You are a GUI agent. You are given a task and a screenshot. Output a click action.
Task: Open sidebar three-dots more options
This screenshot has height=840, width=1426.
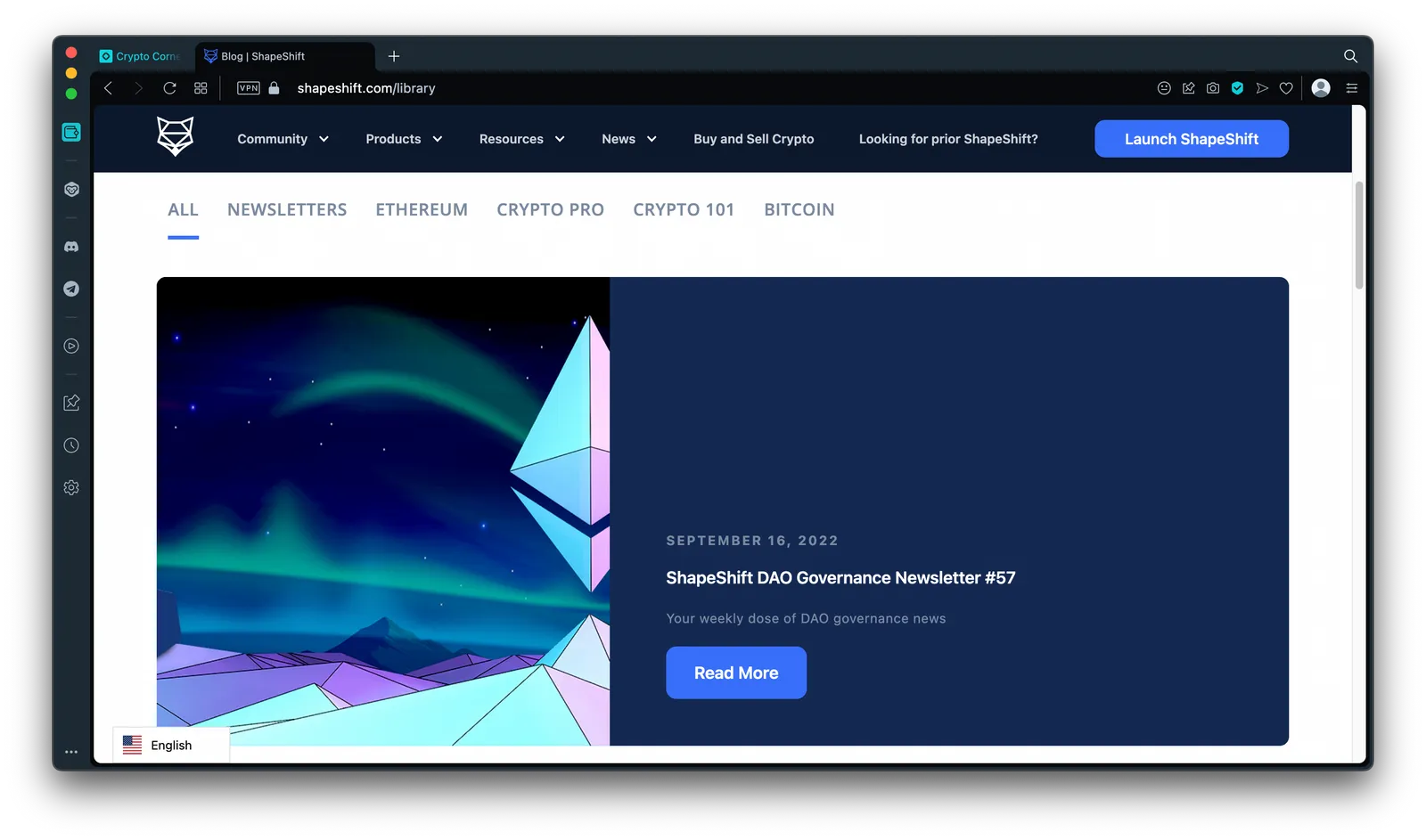click(x=71, y=752)
